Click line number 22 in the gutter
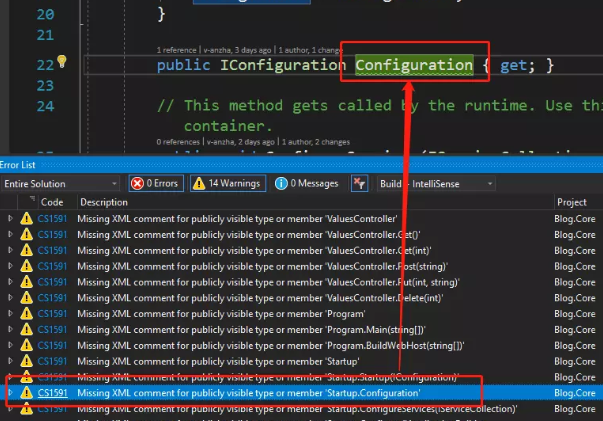The image size is (603, 421). (45, 65)
